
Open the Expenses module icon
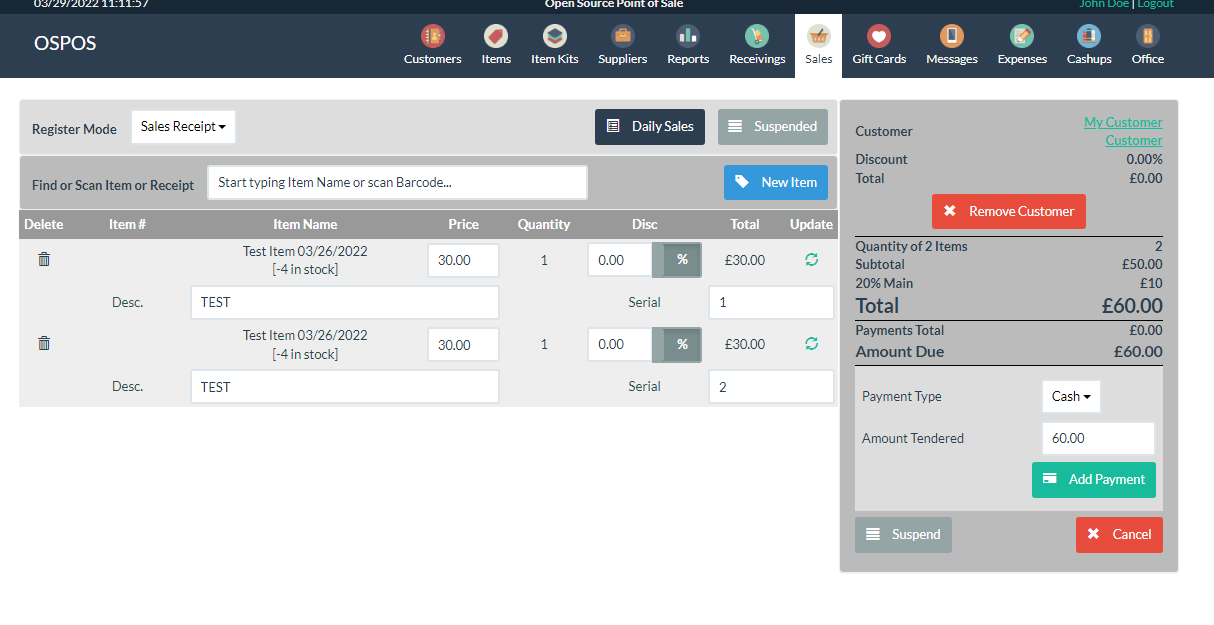1022,37
